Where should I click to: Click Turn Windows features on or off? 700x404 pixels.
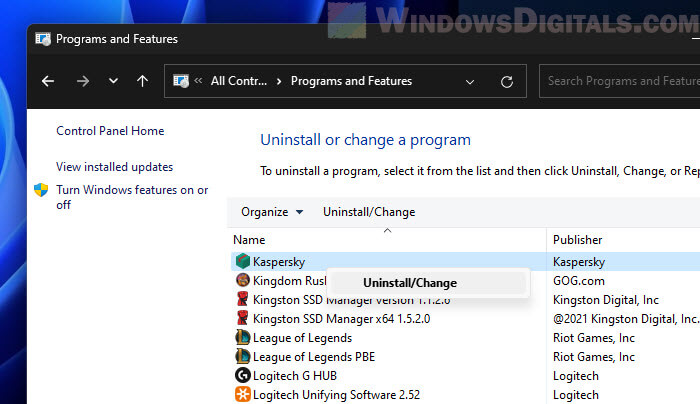[x=132, y=197]
